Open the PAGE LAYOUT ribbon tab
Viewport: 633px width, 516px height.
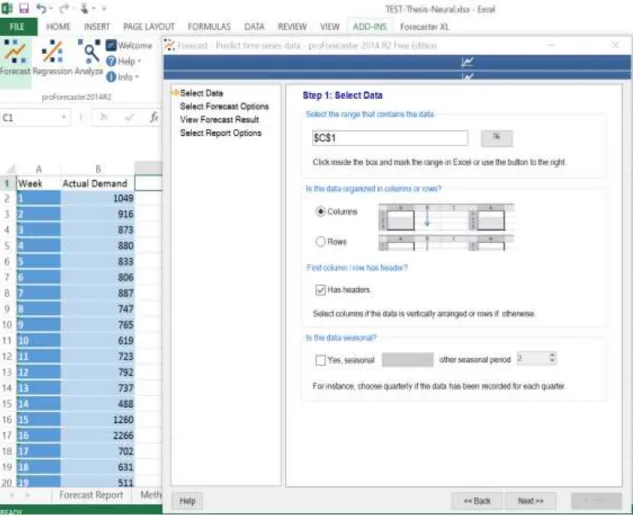[x=149, y=27]
